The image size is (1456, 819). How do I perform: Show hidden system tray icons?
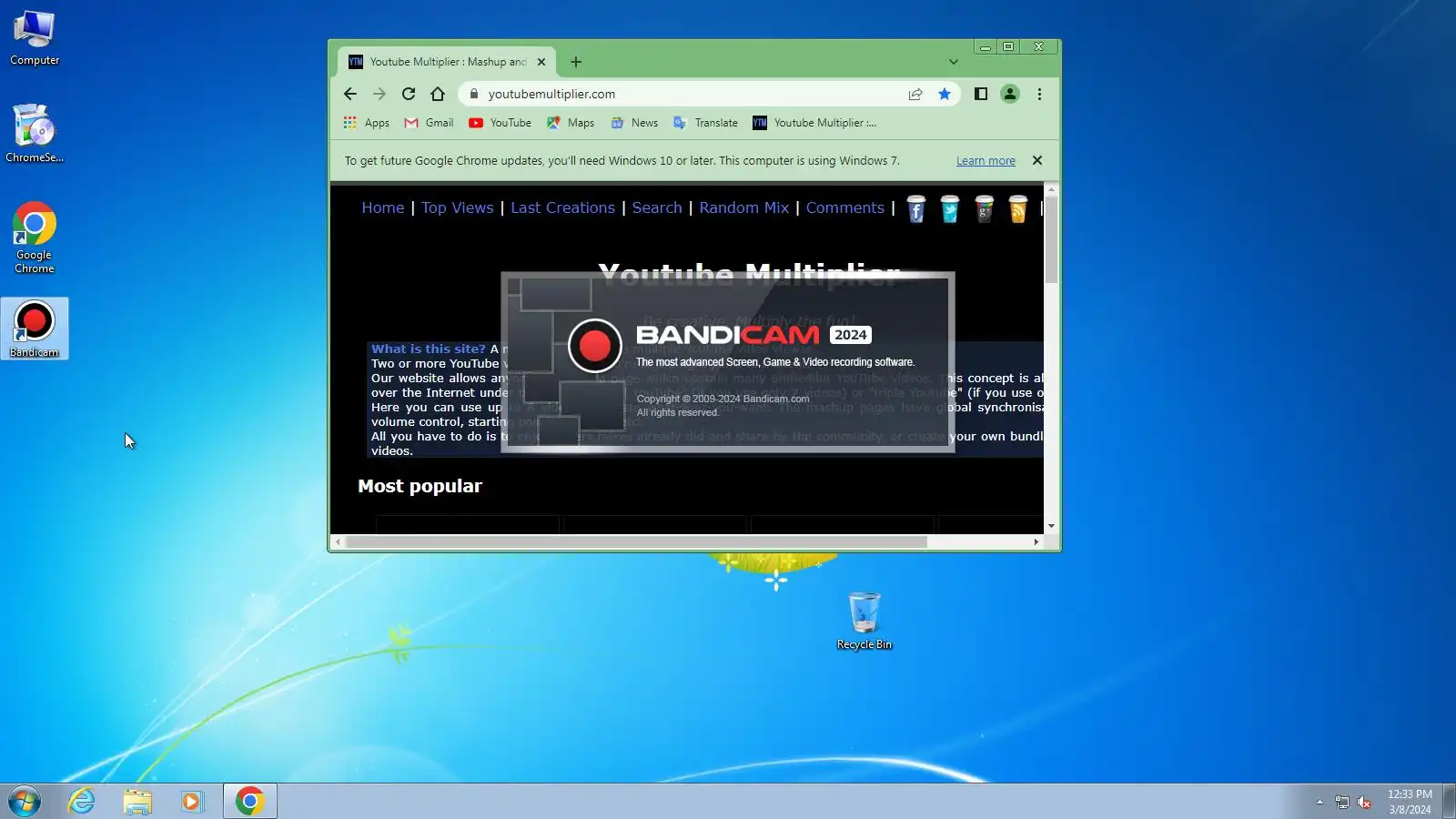[1319, 802]
